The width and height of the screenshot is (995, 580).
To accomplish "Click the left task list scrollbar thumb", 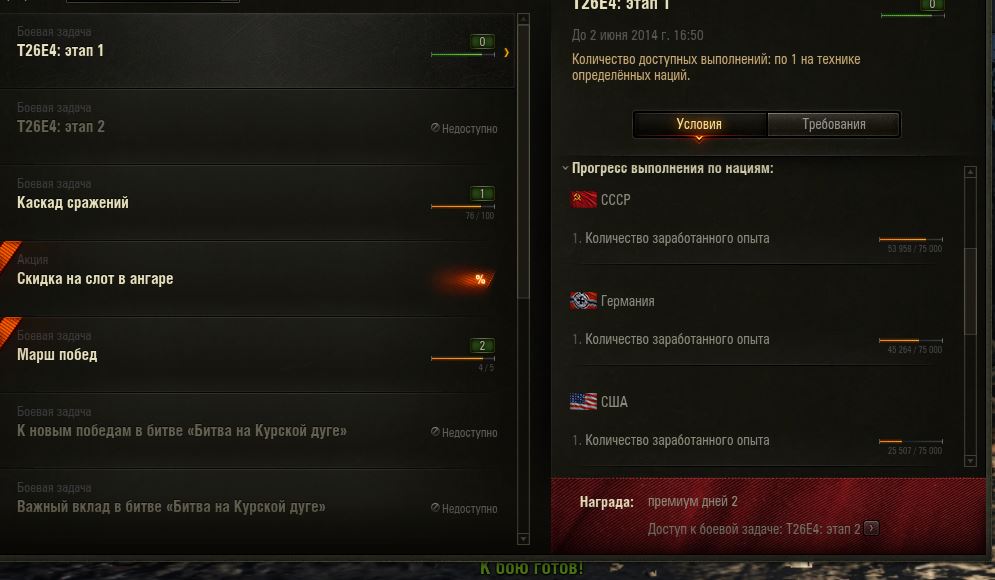I will point(524,161).
